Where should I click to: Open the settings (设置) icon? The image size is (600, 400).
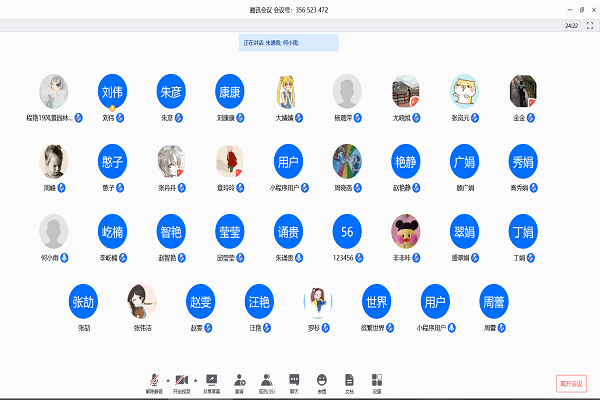coord(376,381)
